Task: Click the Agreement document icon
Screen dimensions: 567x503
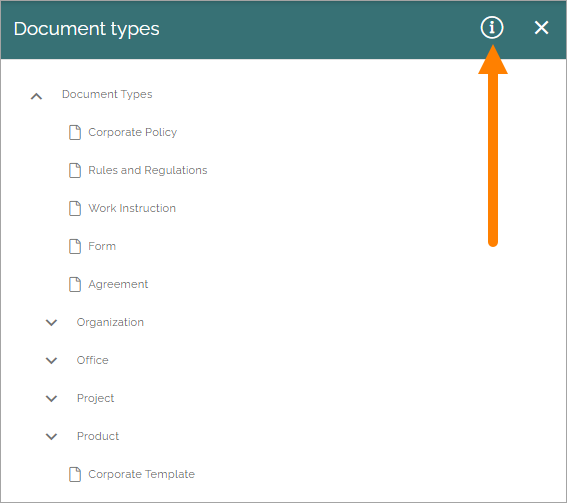Action: (75, 284)
